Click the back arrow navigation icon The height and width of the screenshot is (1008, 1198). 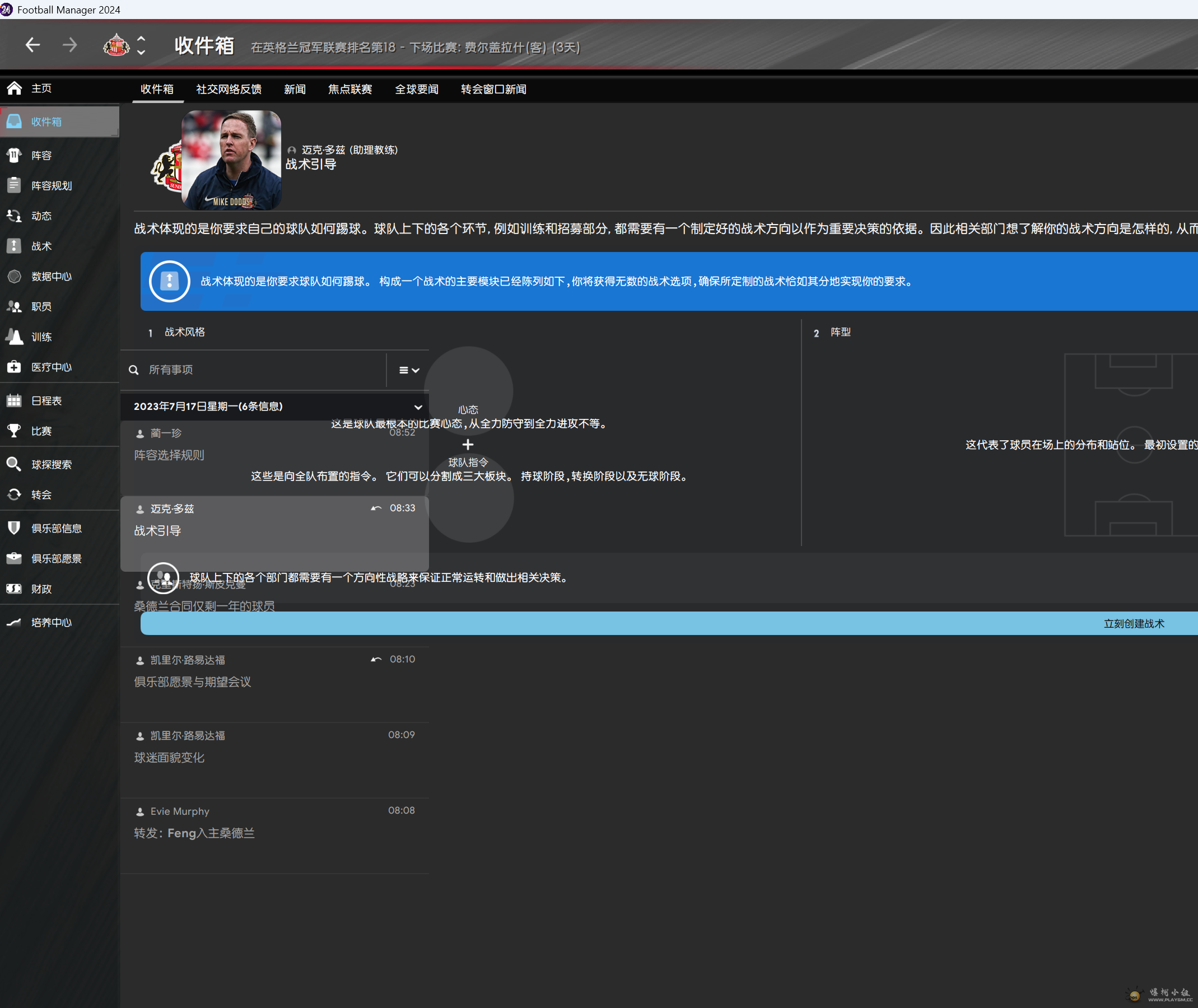tap(32, 45)
